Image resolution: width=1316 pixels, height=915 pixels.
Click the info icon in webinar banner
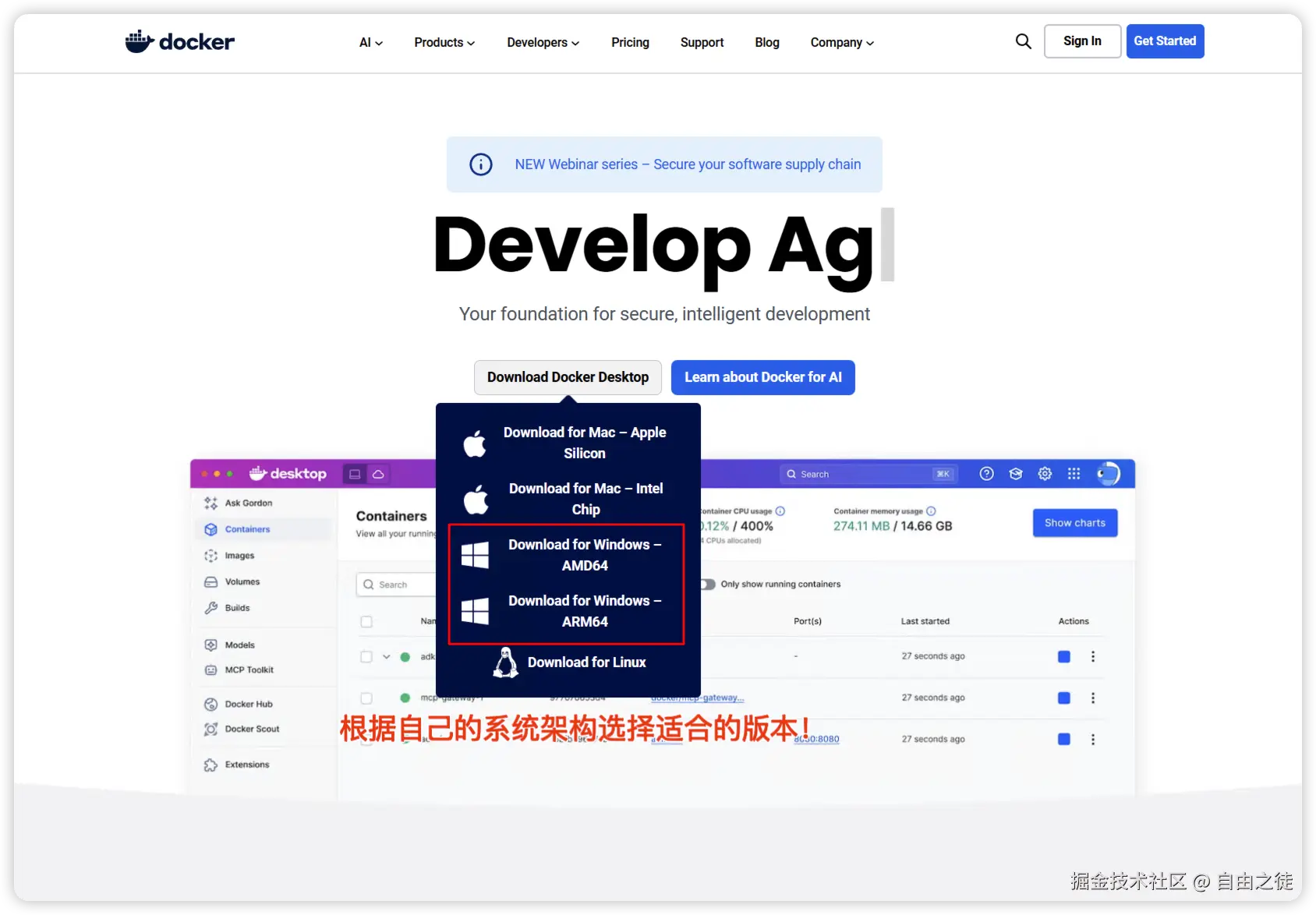[481, 164]
